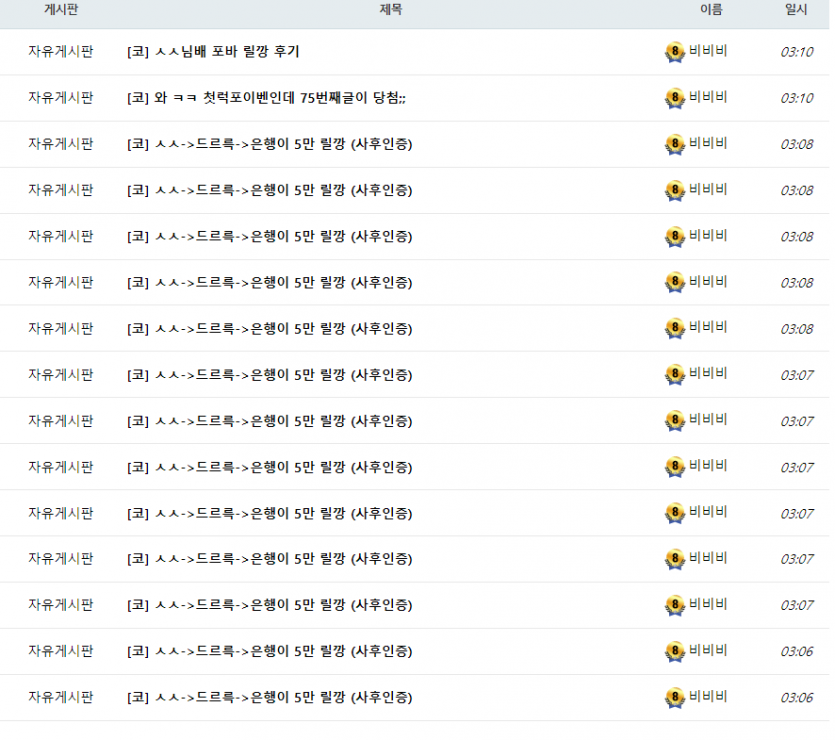835x740 pixels.
Task: Open the post about 75번째글이 당첨
Action: [266, 98]
